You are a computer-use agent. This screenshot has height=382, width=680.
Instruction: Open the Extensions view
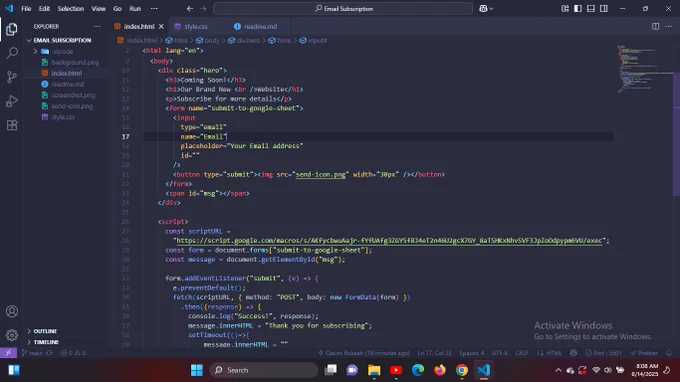tap(12, 125)
